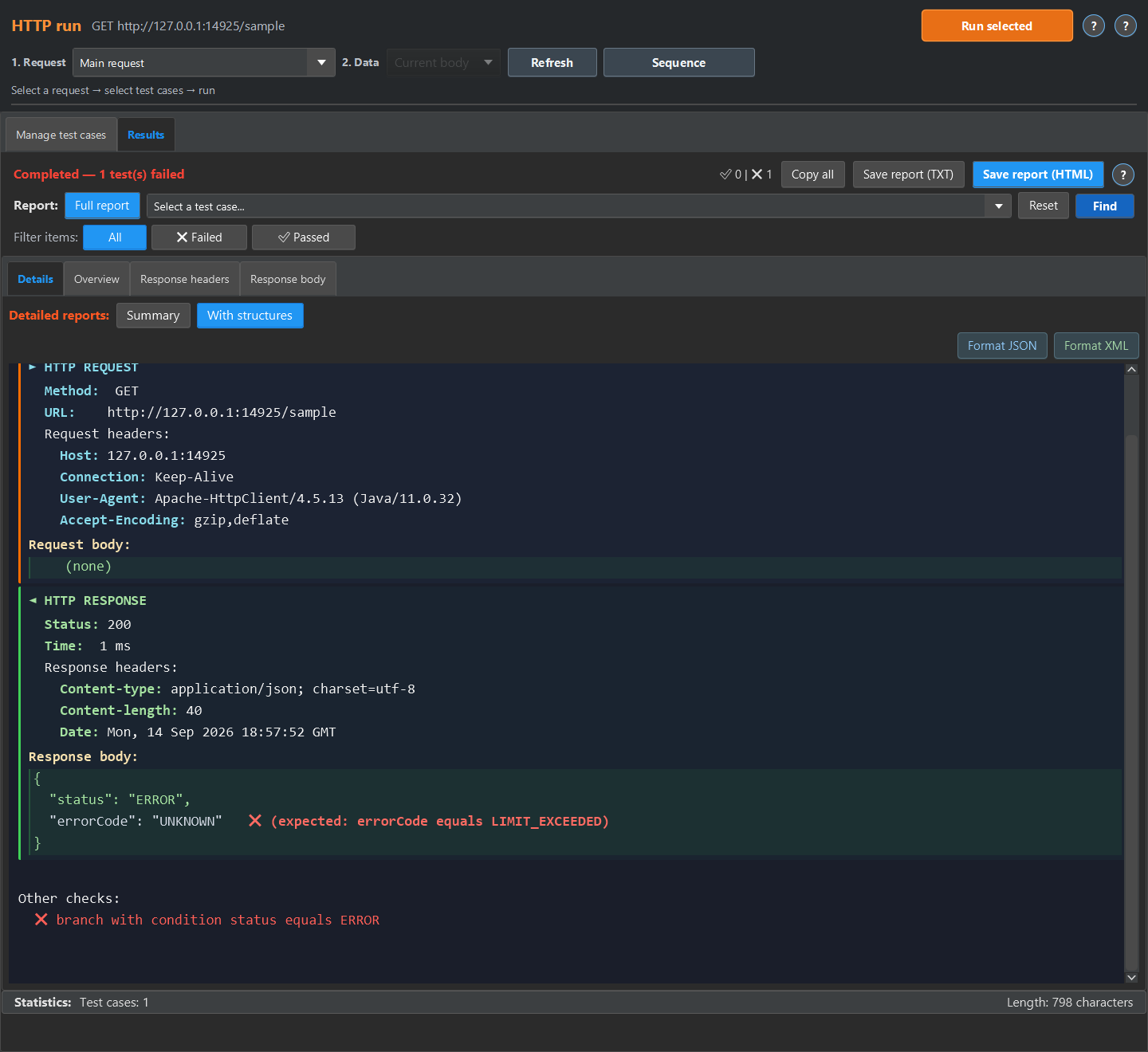Collapse the HTTP RESPONSE section triangle

tap(33, 601)
